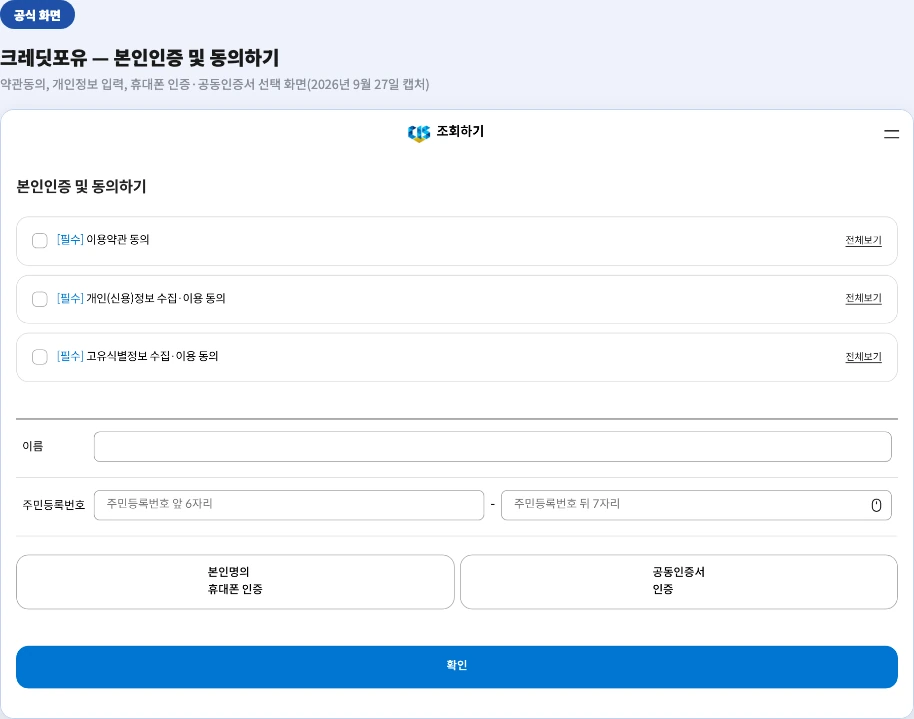The height and width of the screenshot is (719, 914).
Task: Click the blue 확인 button
Action: click(456, 667)
